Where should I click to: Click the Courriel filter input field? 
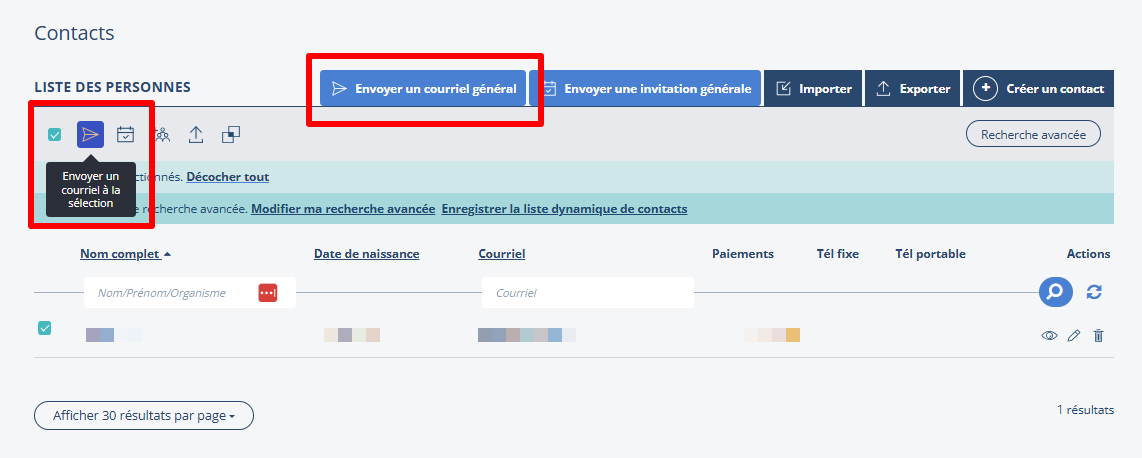pos(588,293)
